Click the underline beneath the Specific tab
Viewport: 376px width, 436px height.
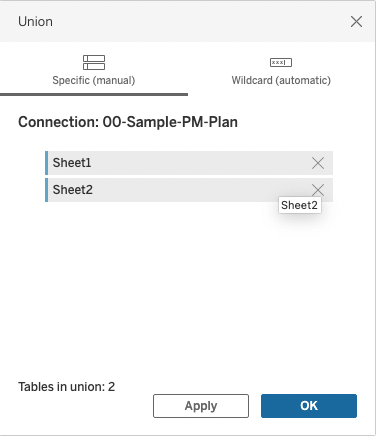click(94, 95)
